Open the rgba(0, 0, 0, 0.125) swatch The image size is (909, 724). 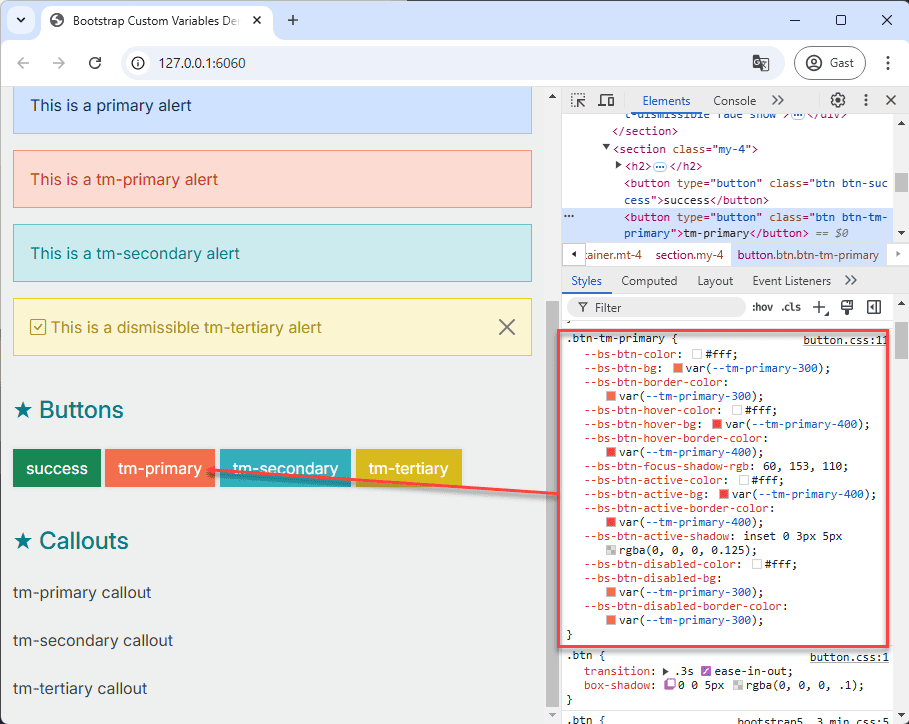click(x=610, y=550)
